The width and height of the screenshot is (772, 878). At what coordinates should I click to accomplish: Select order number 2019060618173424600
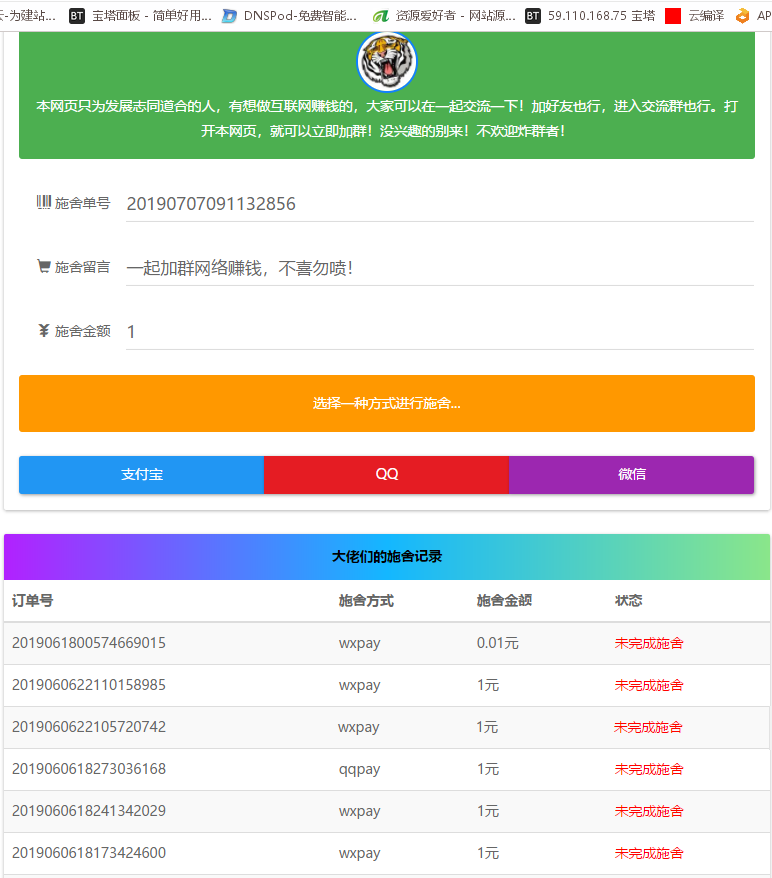tap(88, 853)
